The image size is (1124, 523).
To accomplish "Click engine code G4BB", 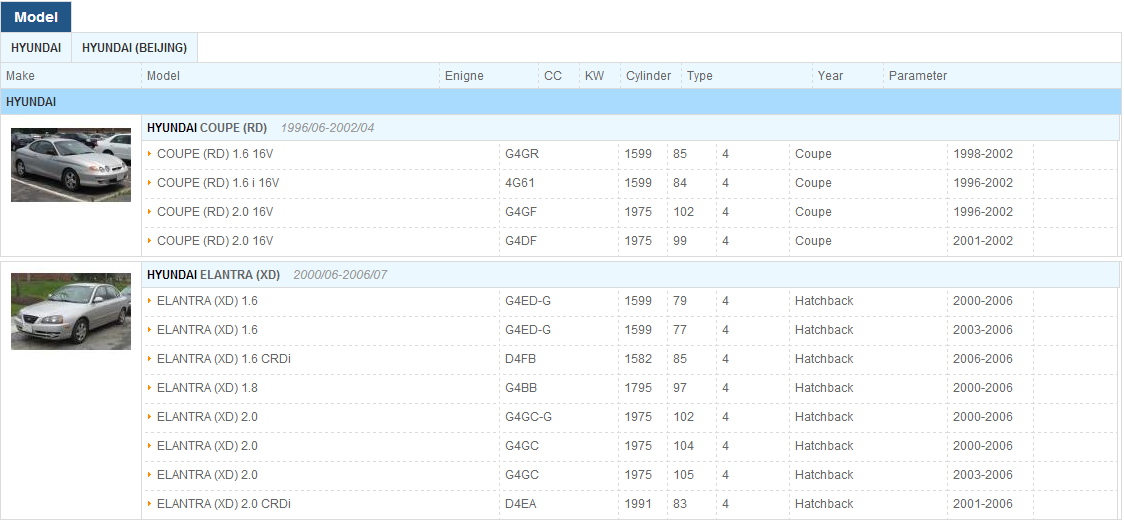I will (521, 388).
